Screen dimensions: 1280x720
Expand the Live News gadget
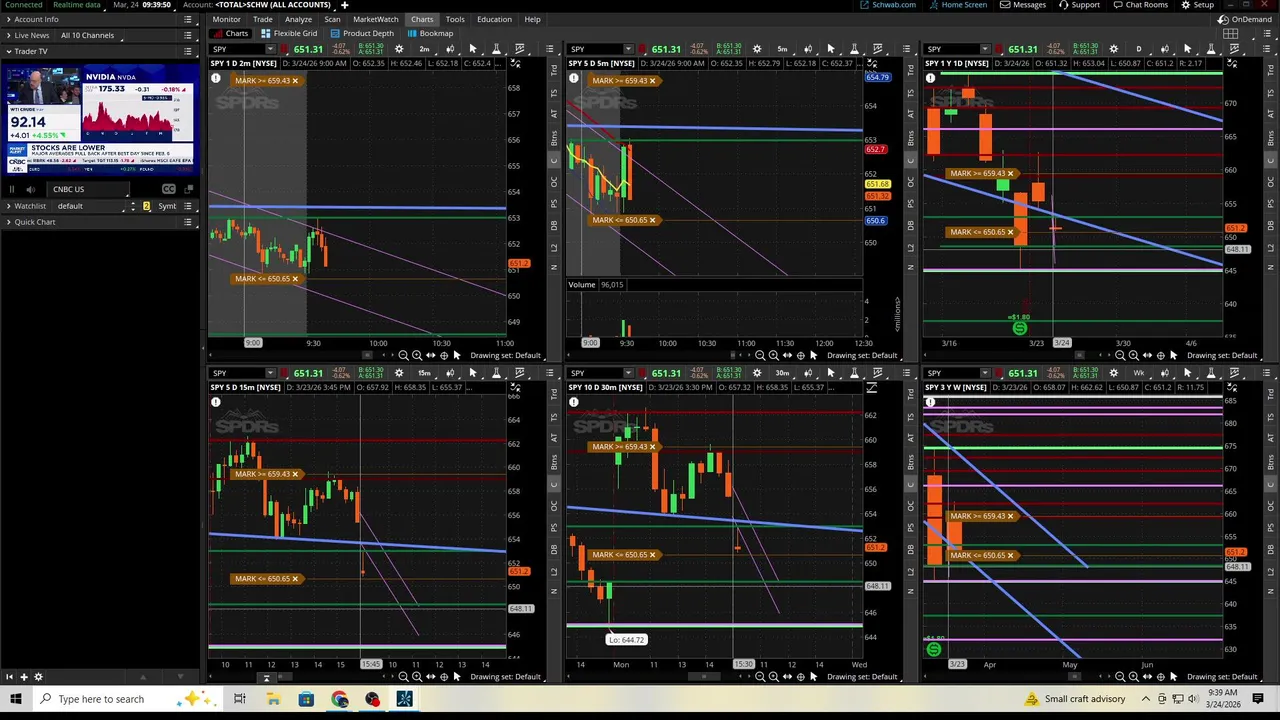pyautogui.click(x=8, y=35)
